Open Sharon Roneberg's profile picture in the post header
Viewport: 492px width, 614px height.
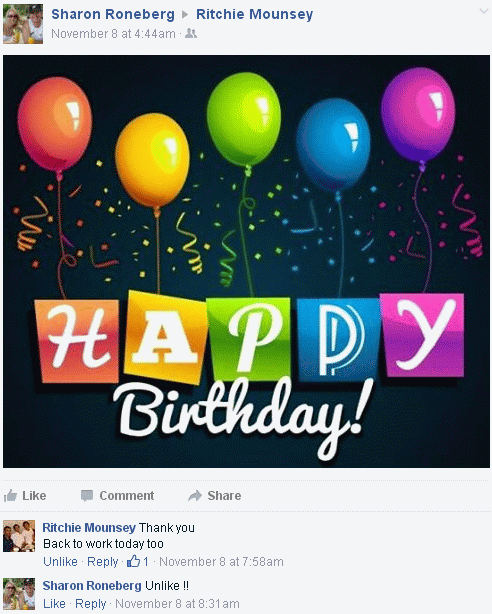[x=23, y=24]
